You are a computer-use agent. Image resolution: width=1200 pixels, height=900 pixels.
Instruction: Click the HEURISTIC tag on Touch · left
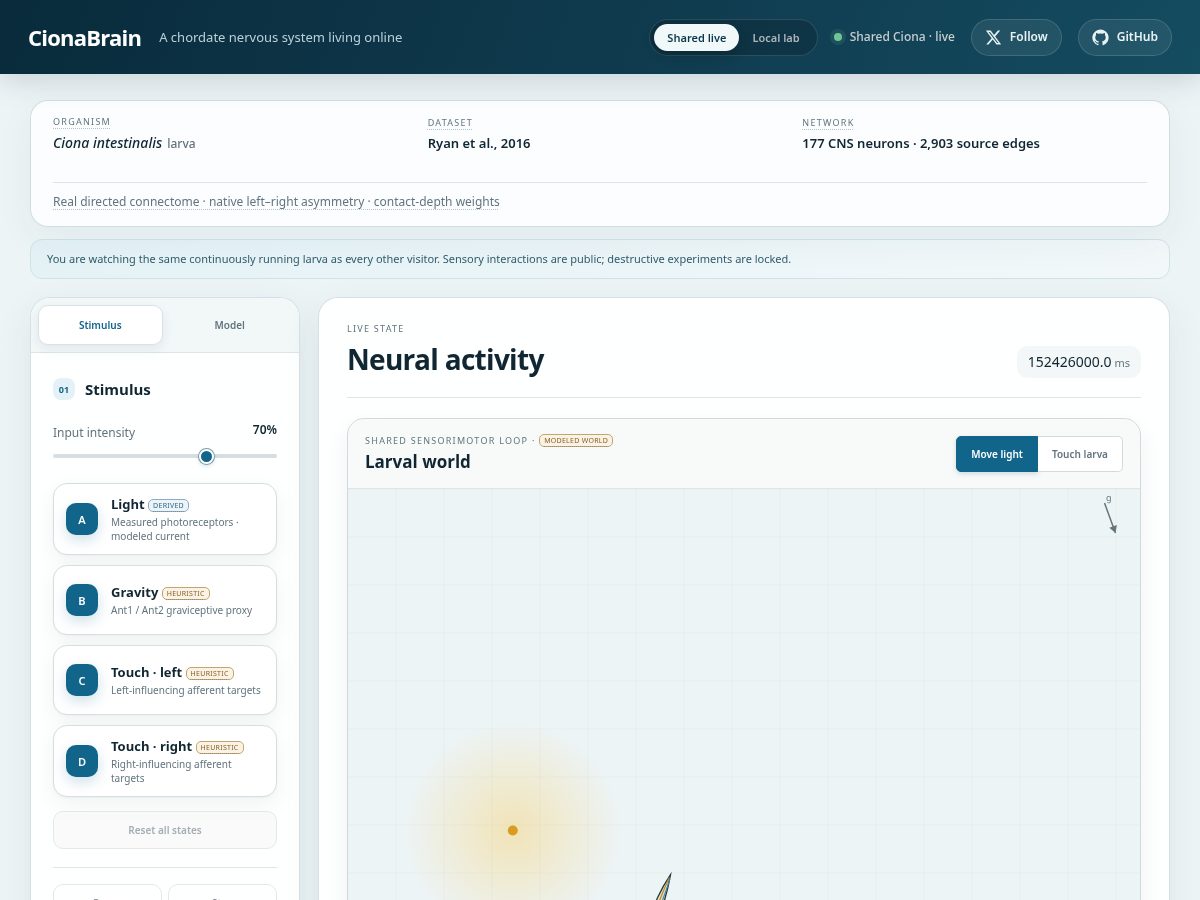pyautogui.click(x=210, y=673)
